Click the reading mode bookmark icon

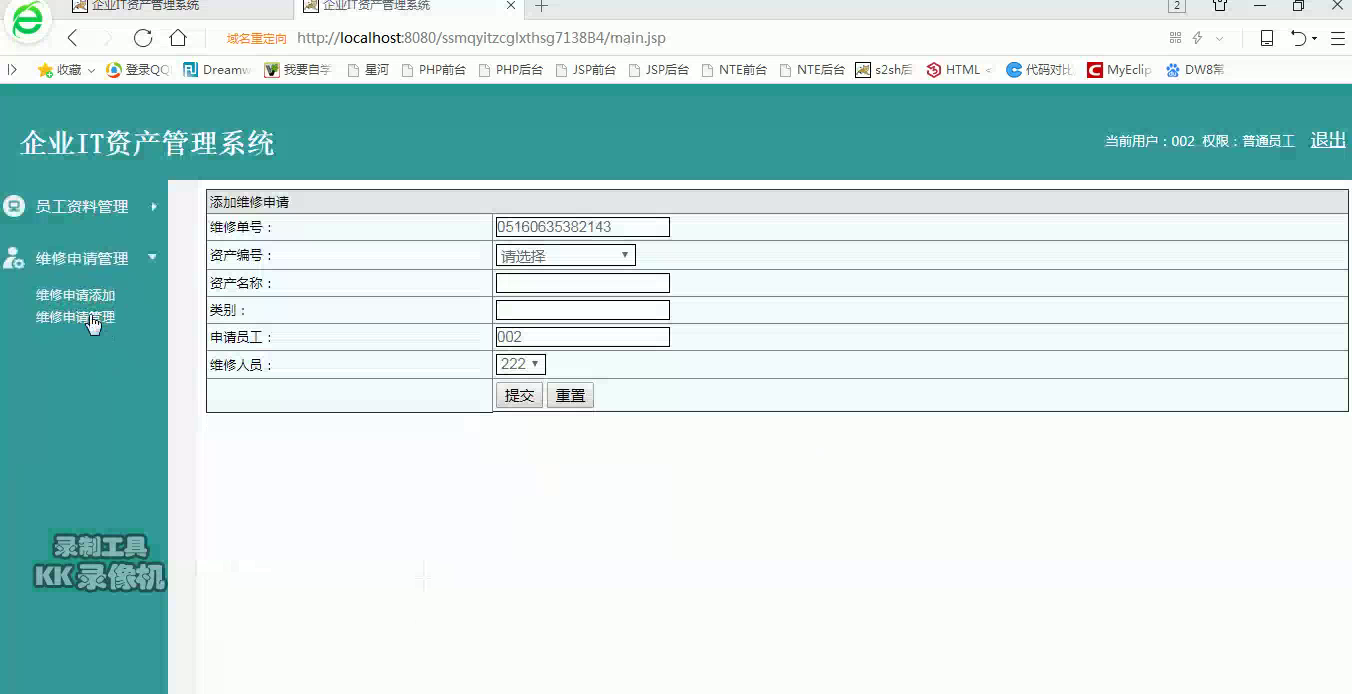pos(1267,38)
